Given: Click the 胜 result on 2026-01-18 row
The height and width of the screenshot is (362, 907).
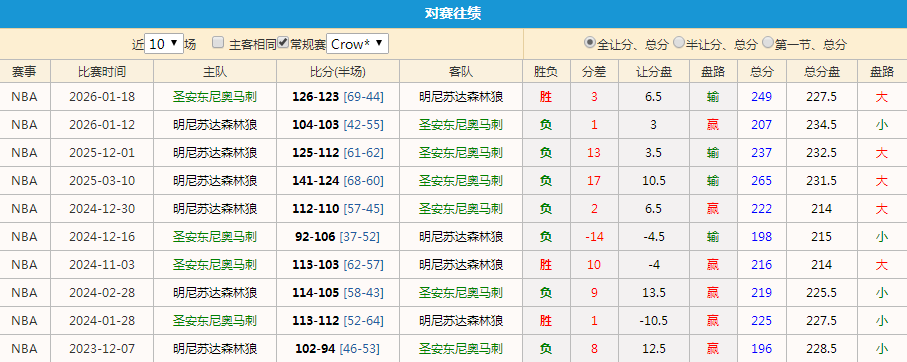Looking at the screenshot, I should 546,97.
